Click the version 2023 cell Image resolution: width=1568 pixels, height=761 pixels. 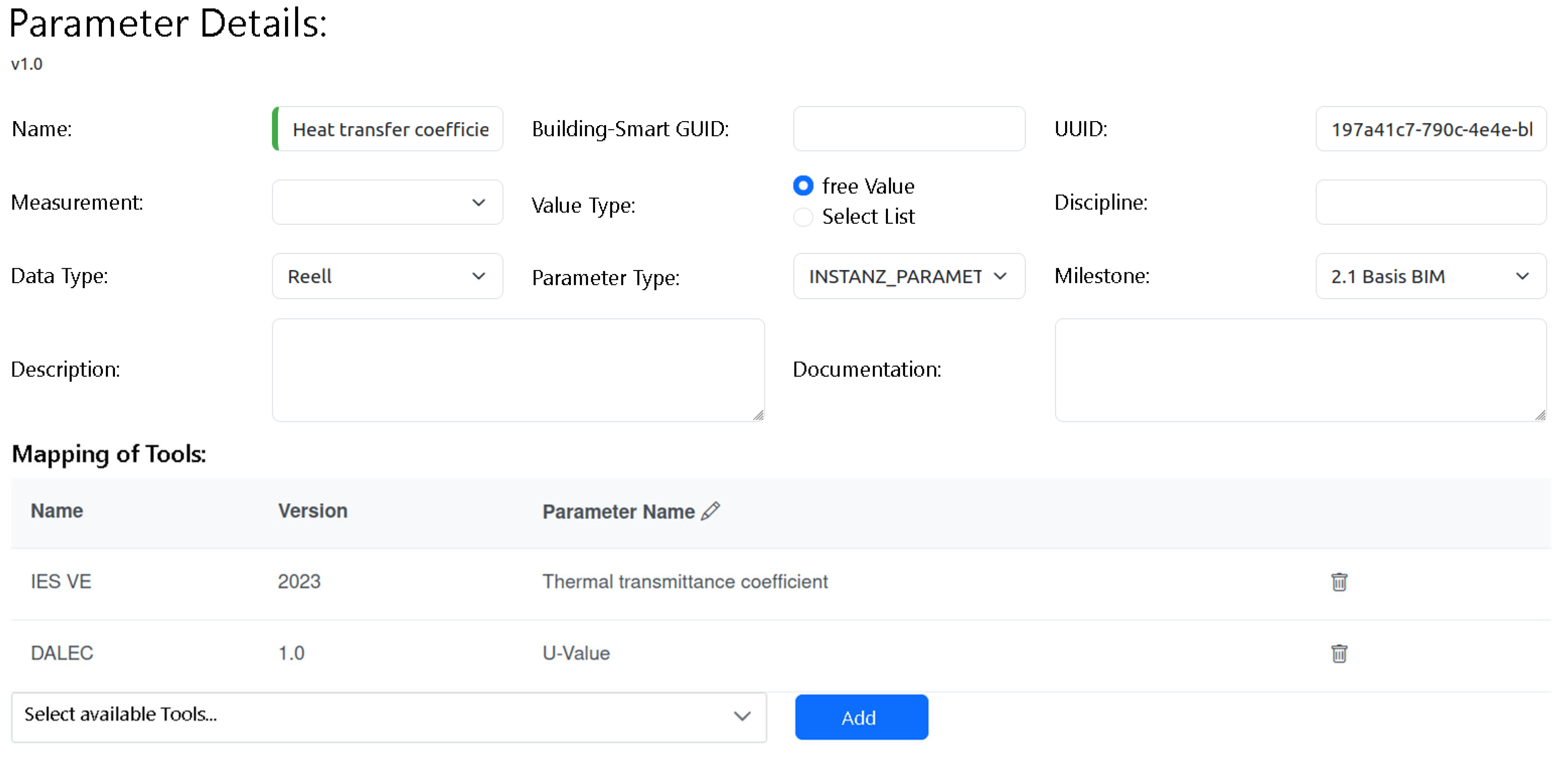coord(299,581)
